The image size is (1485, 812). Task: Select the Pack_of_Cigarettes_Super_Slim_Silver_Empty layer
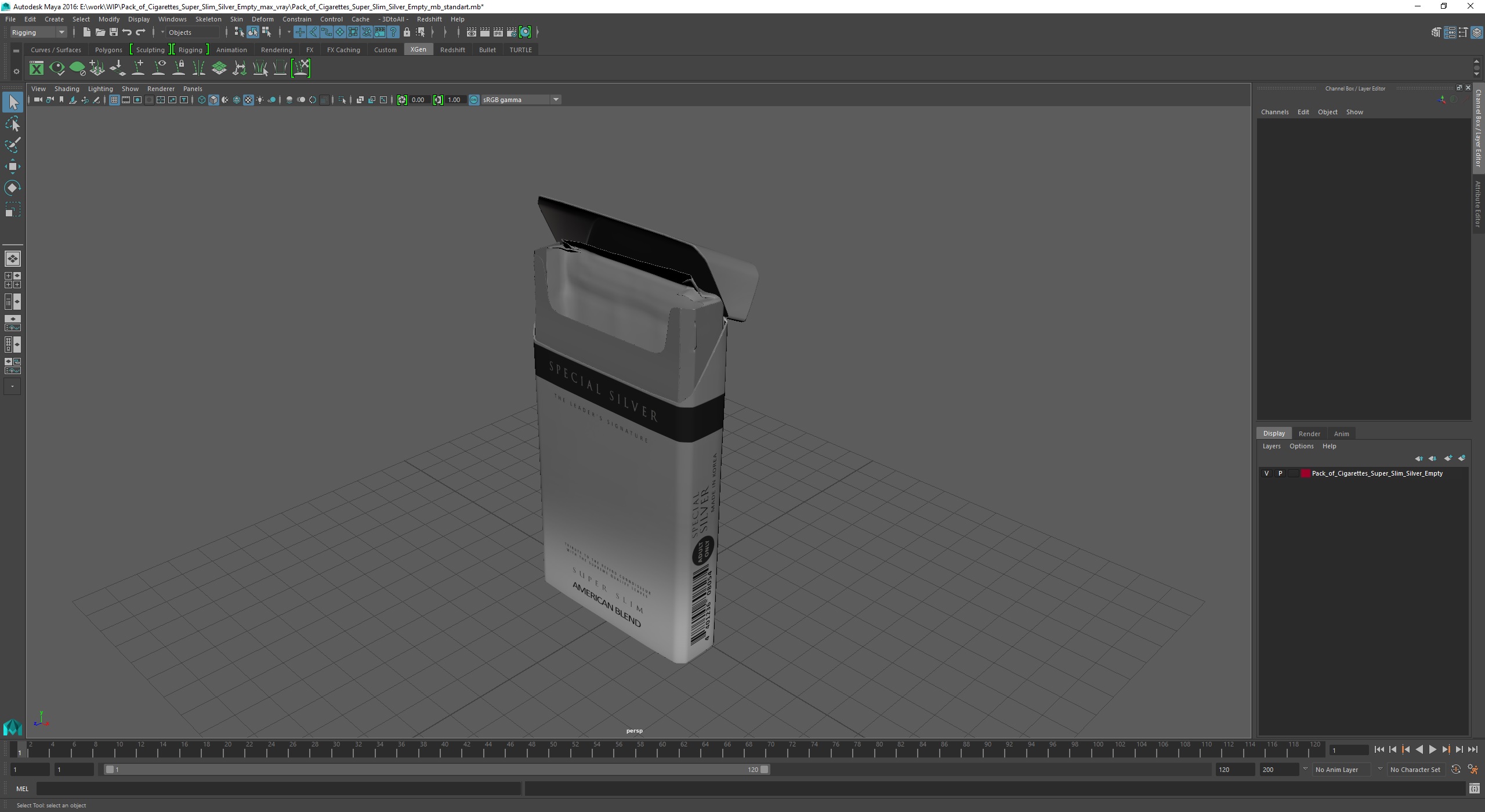tap(1377, 473)
